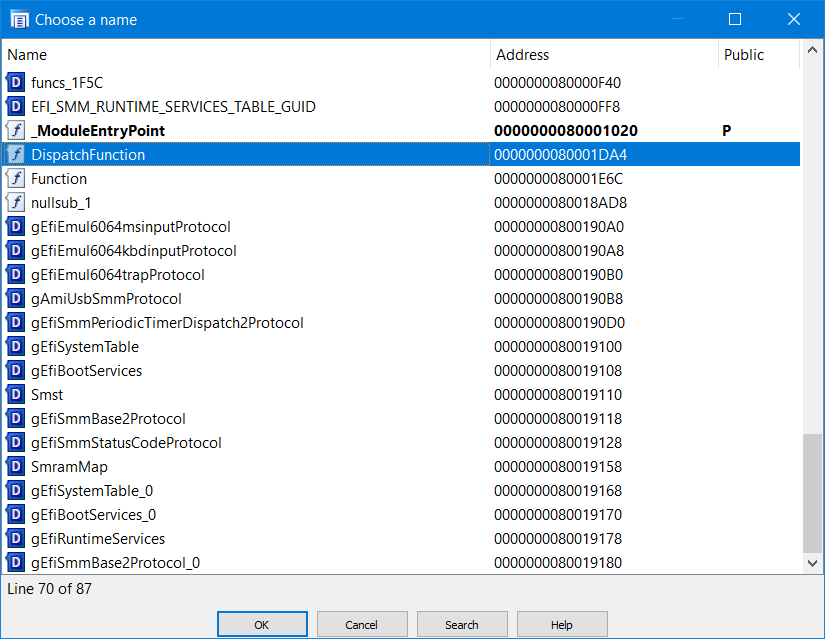The image size is (825, 639).
Task: Click the data icon beside gEfiRuntimeServices
Action: [x=16, y=538]
